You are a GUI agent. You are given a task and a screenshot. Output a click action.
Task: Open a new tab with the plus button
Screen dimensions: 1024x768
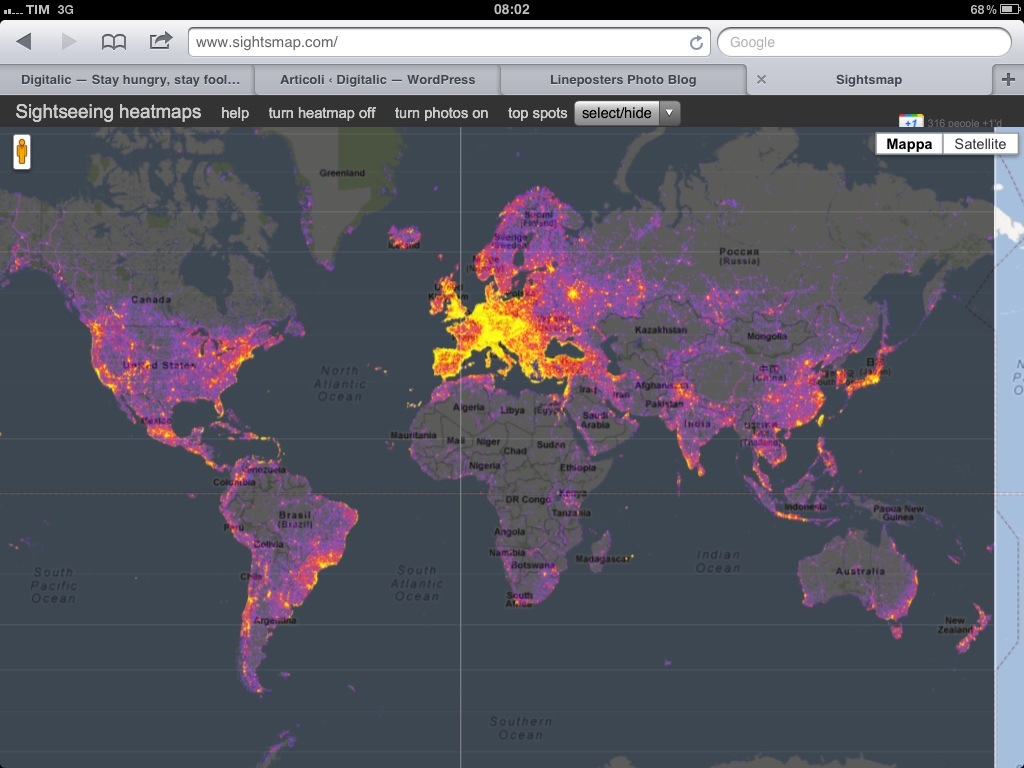click(x=1008, y=80)
